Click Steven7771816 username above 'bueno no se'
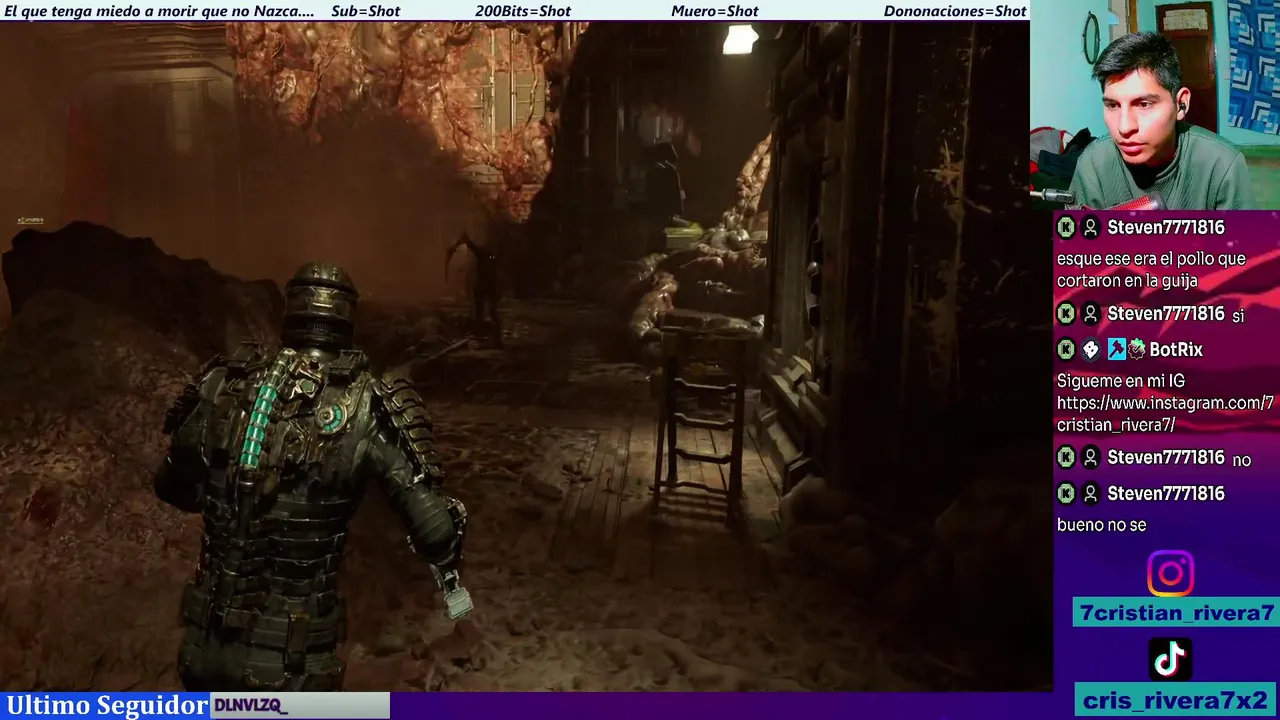This screenshot has height=720, width=1280. tap(1166, 494)
